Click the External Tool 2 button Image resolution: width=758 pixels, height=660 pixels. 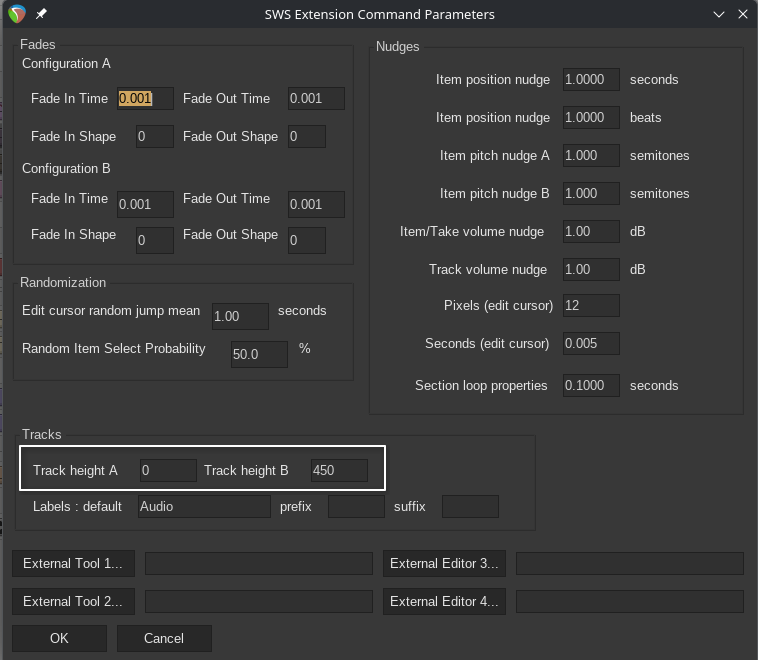(x=73, y=601)
